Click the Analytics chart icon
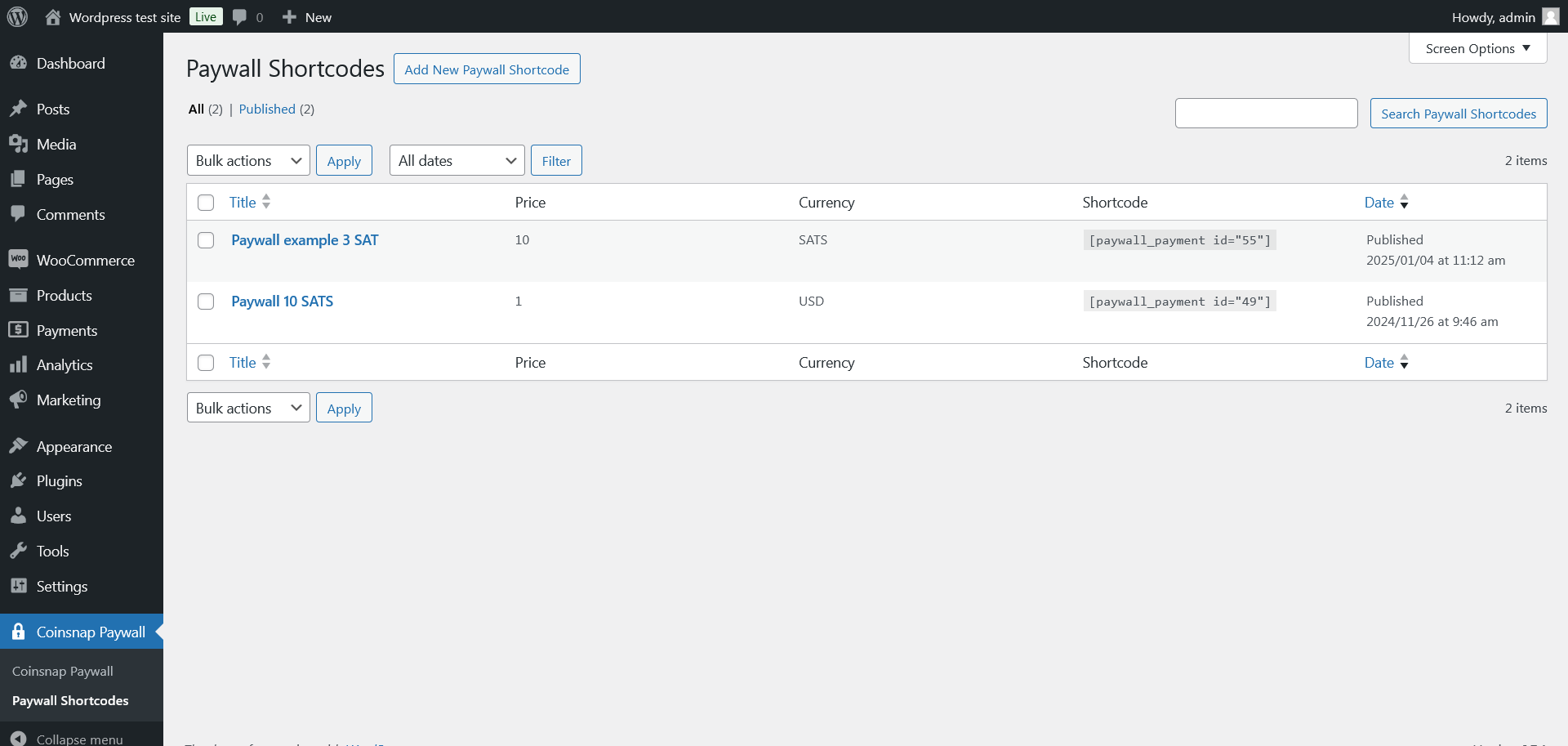 (20, 364)
